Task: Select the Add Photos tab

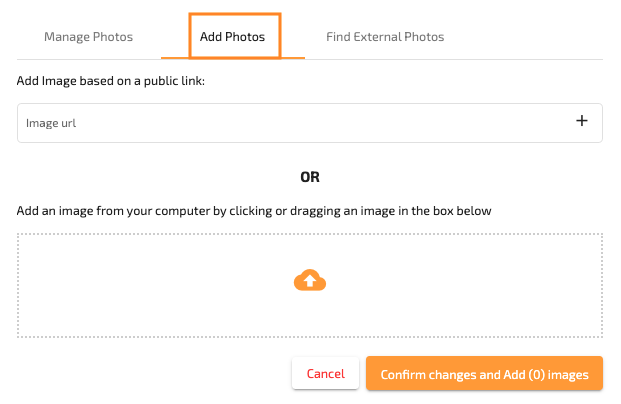Action: pos(232,37)
